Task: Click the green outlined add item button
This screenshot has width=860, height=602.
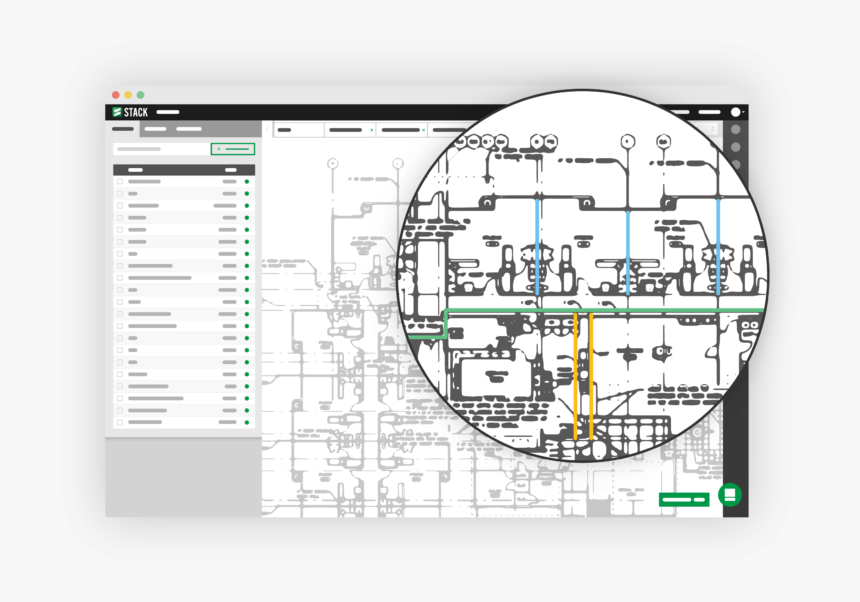Action: click(x=233, y=148)
